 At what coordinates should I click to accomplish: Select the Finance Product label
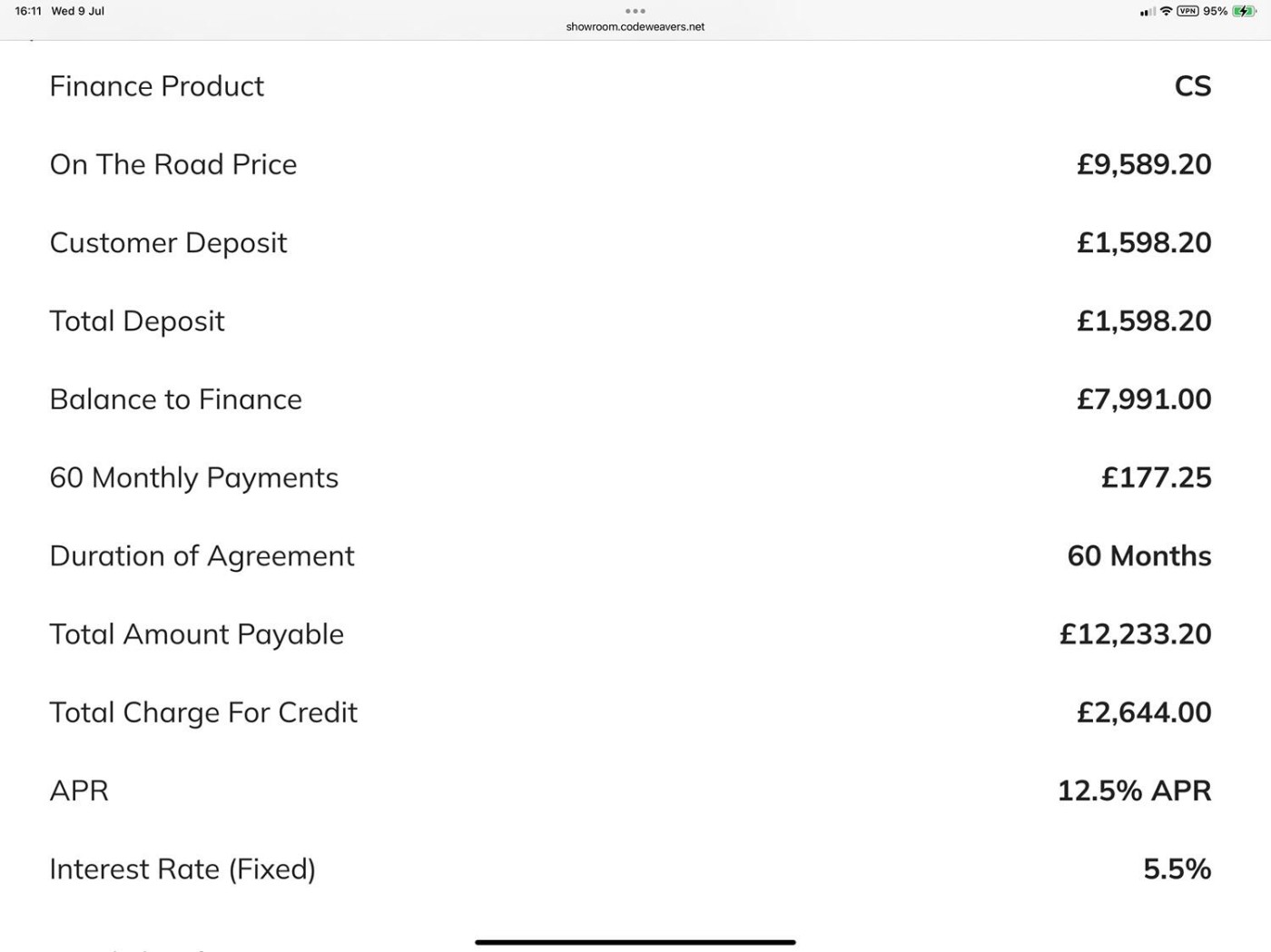(x=156, y=86)
